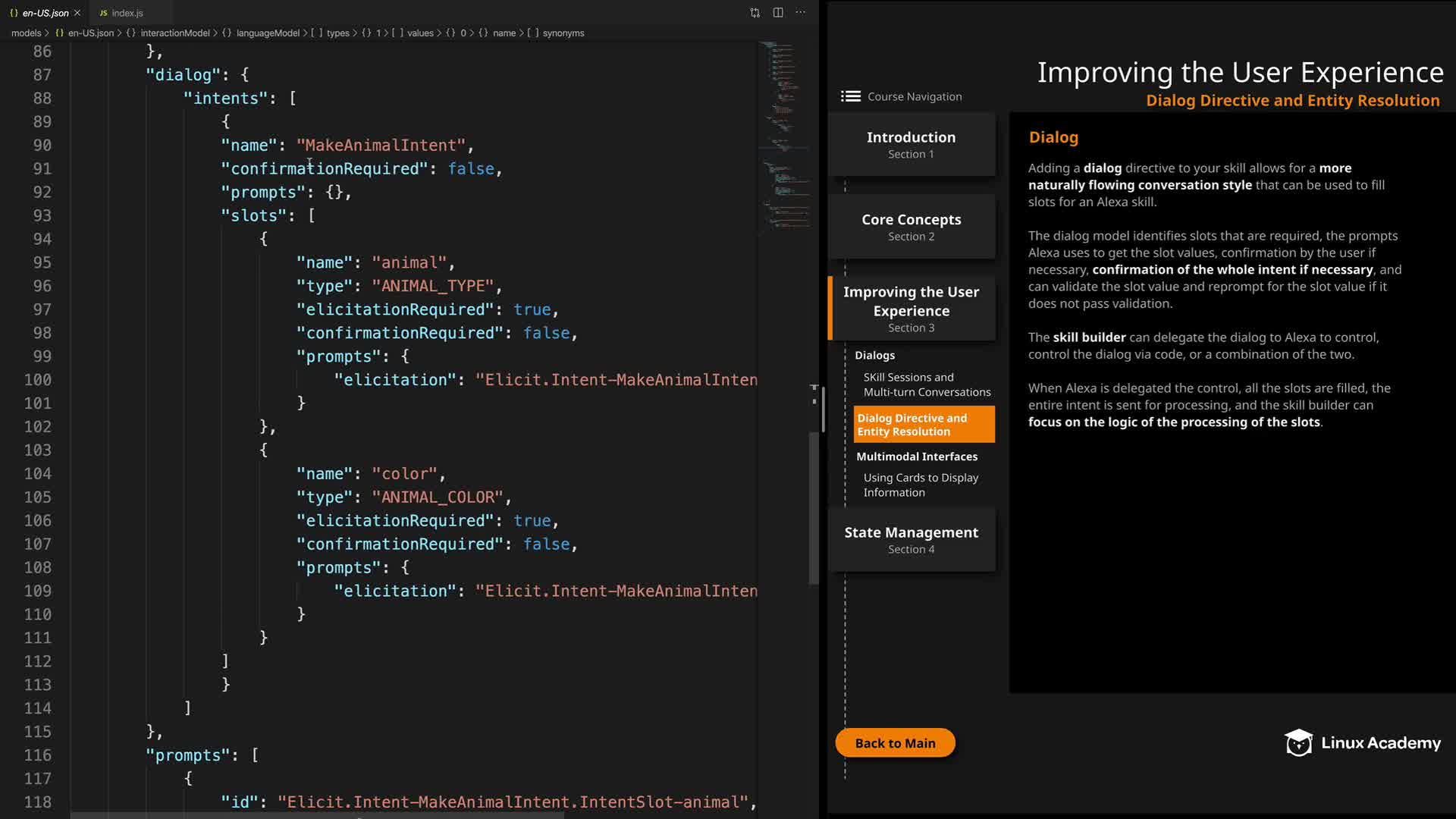Open the Source Control changes icon
The height and width of the screenshot is (819, 1456).
pyautogui.click(x=755, y=13)
